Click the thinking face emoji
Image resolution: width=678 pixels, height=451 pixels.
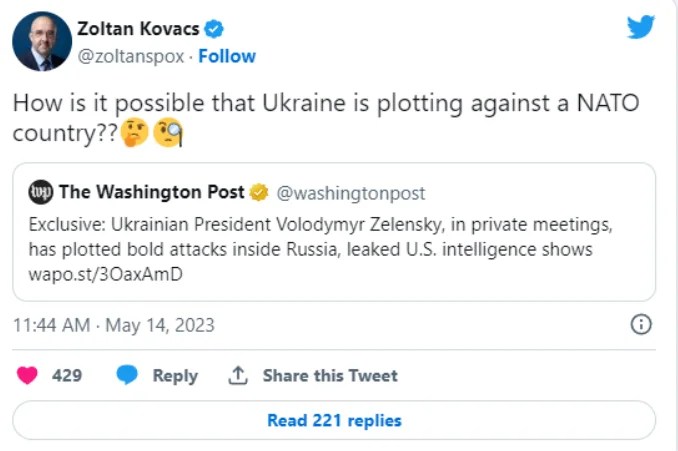coord(135,134)
